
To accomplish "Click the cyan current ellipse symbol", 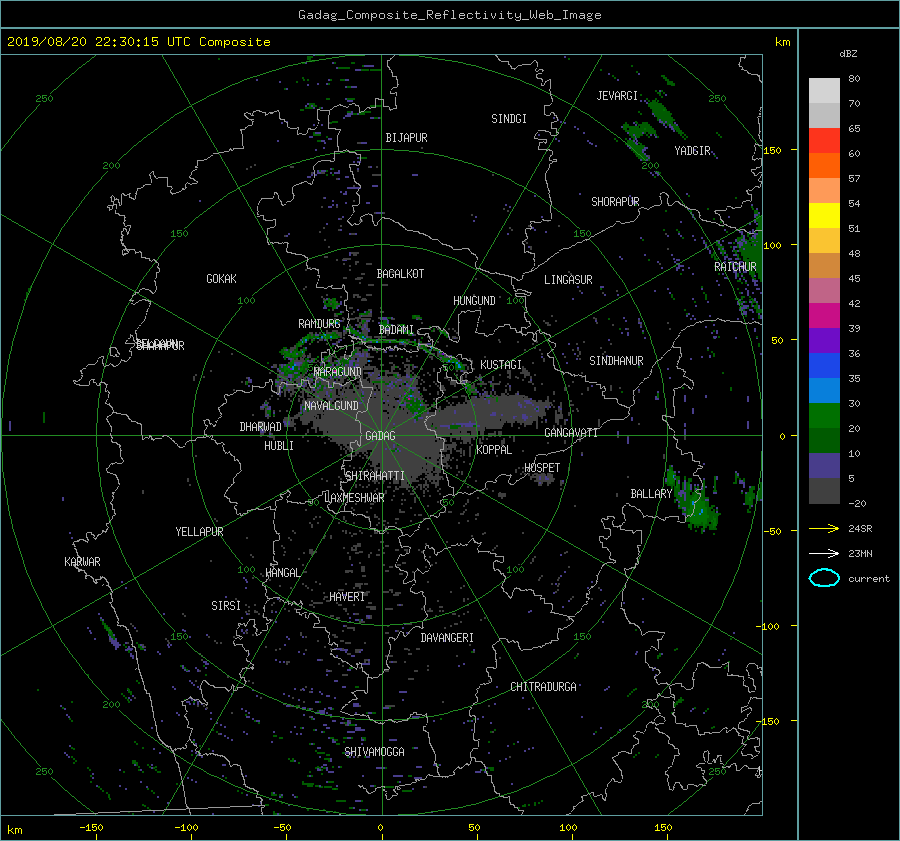I will pos(824,578).
